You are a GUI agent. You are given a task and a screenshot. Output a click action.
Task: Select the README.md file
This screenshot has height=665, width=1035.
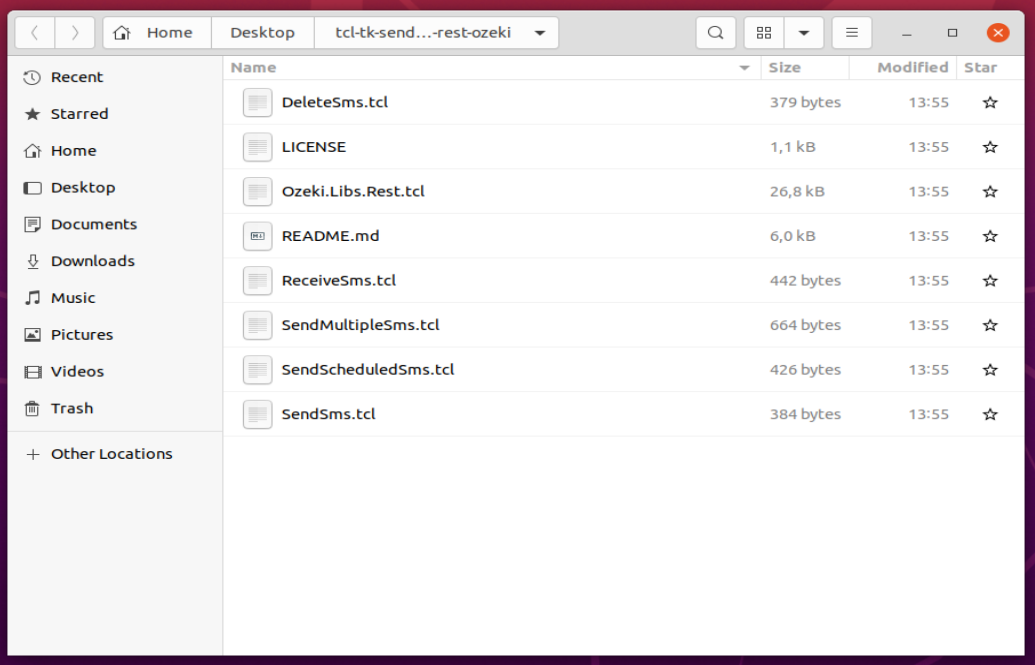point(330,236)
